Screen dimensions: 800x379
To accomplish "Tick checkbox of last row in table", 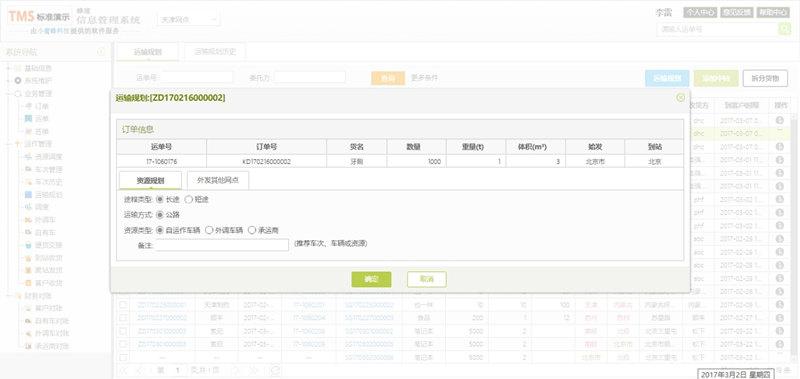I will 123,357.
